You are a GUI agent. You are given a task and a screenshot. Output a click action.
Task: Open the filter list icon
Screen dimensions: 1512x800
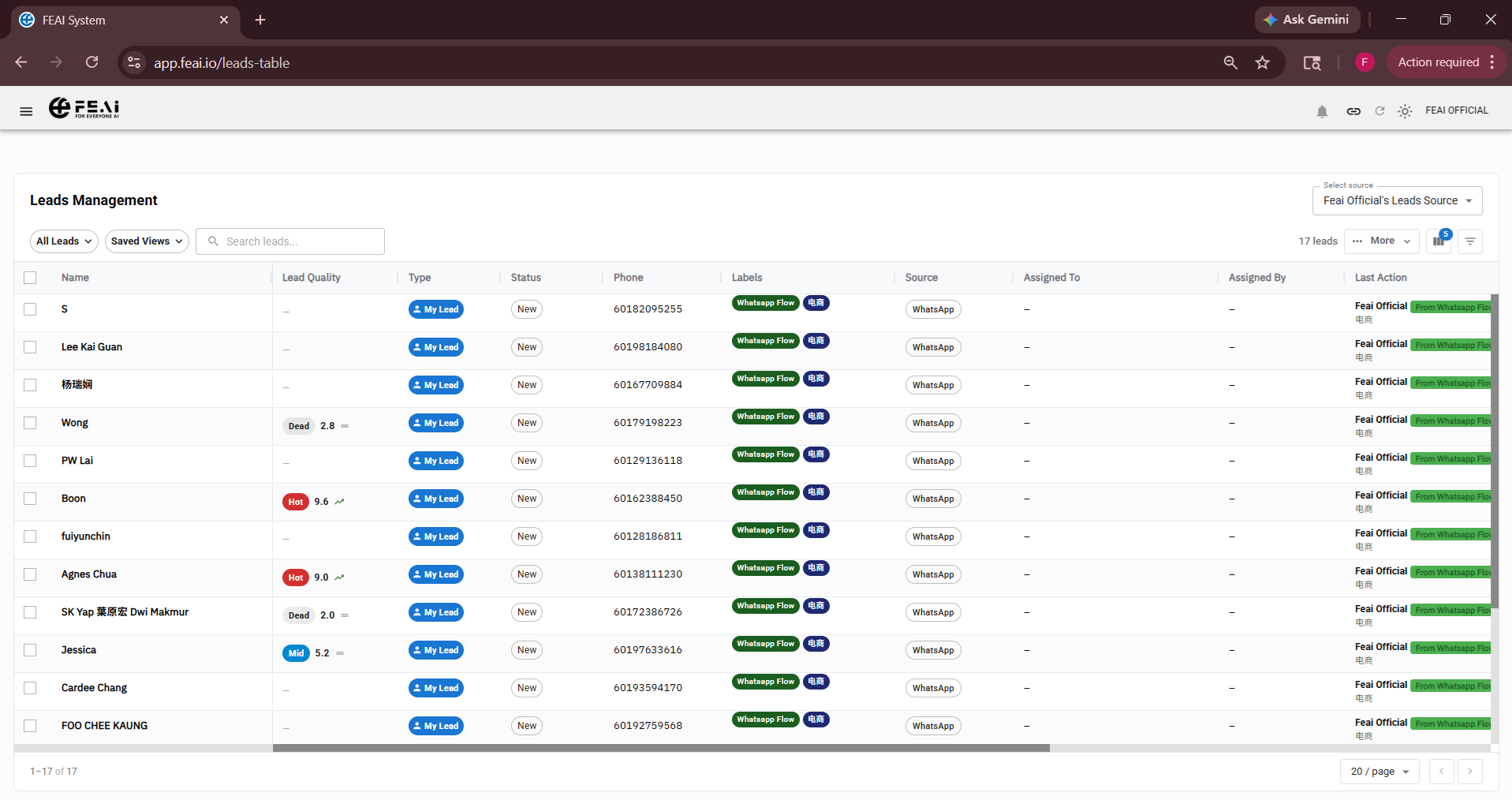click(x=1470, y=241)
